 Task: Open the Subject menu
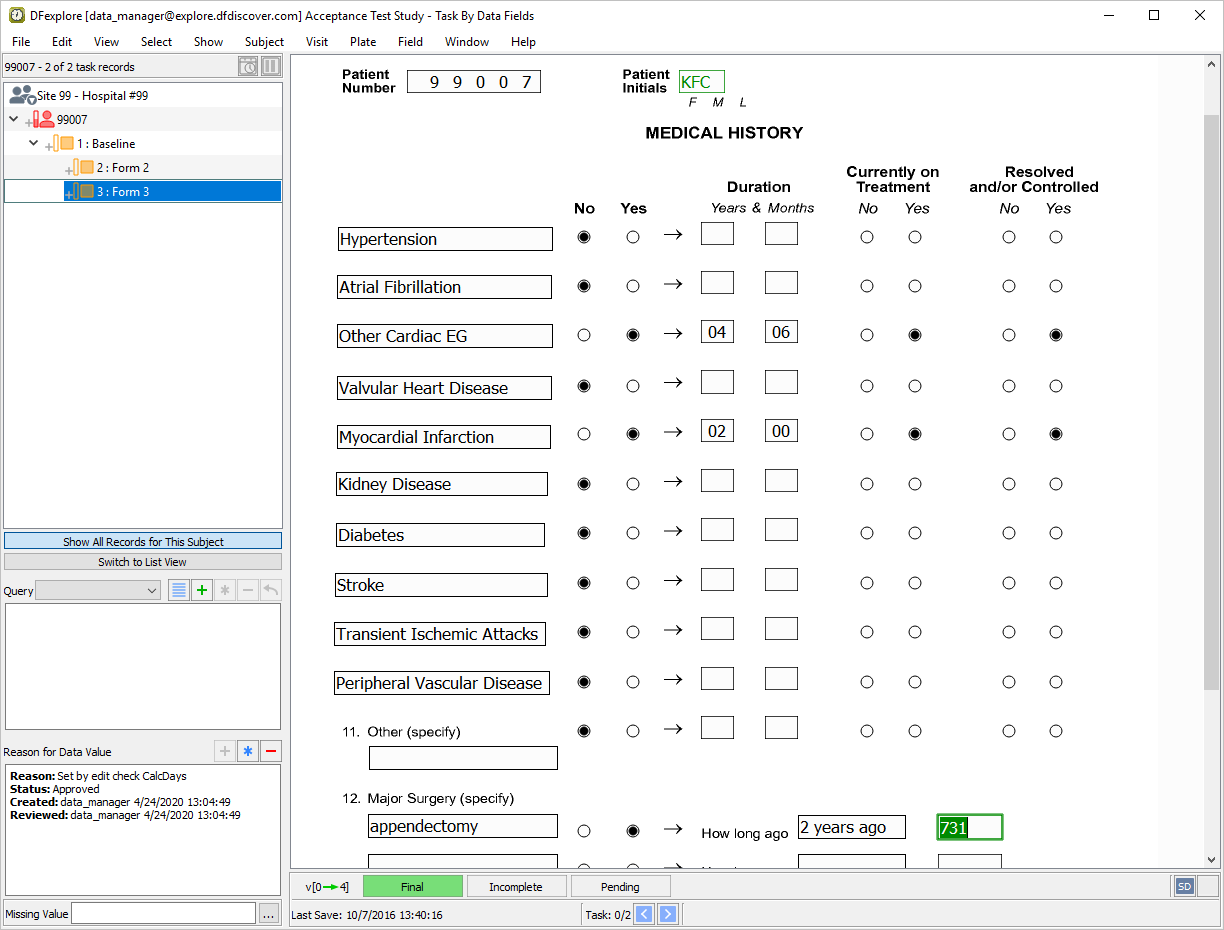tap(264, 42)
